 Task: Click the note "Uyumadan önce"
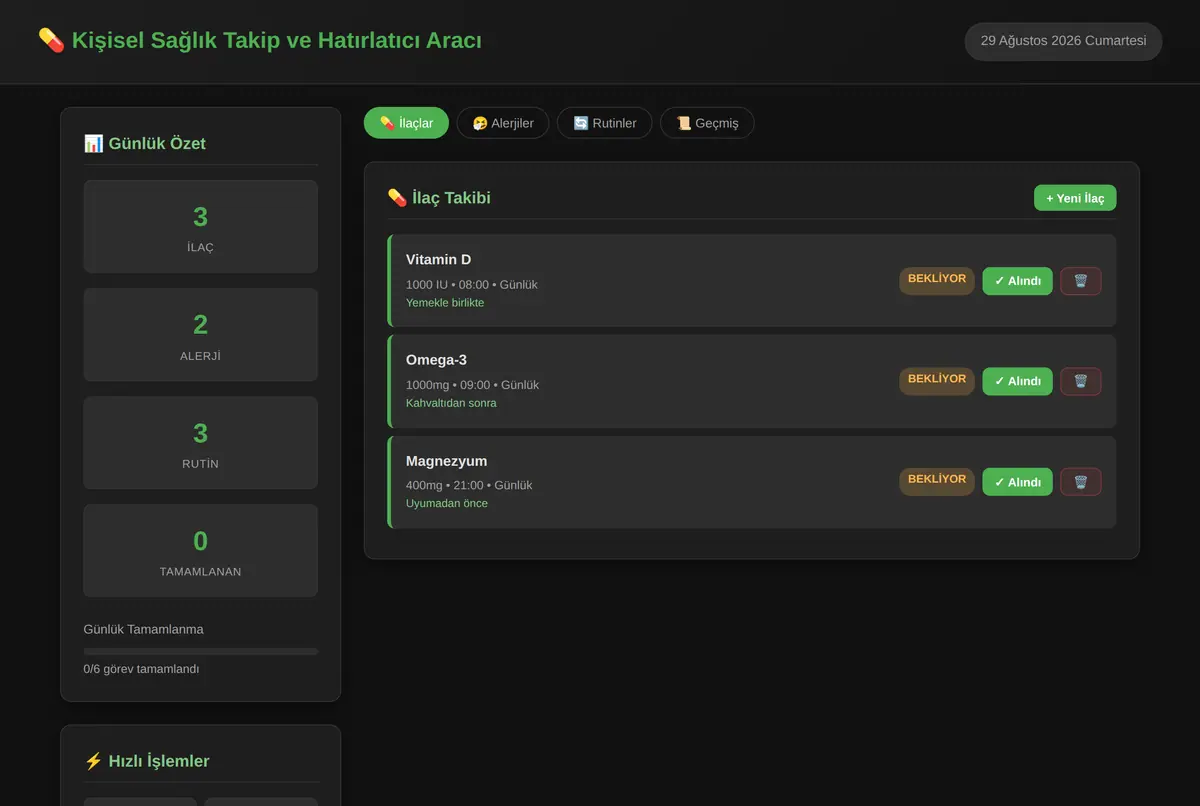(x=447, y=503)
